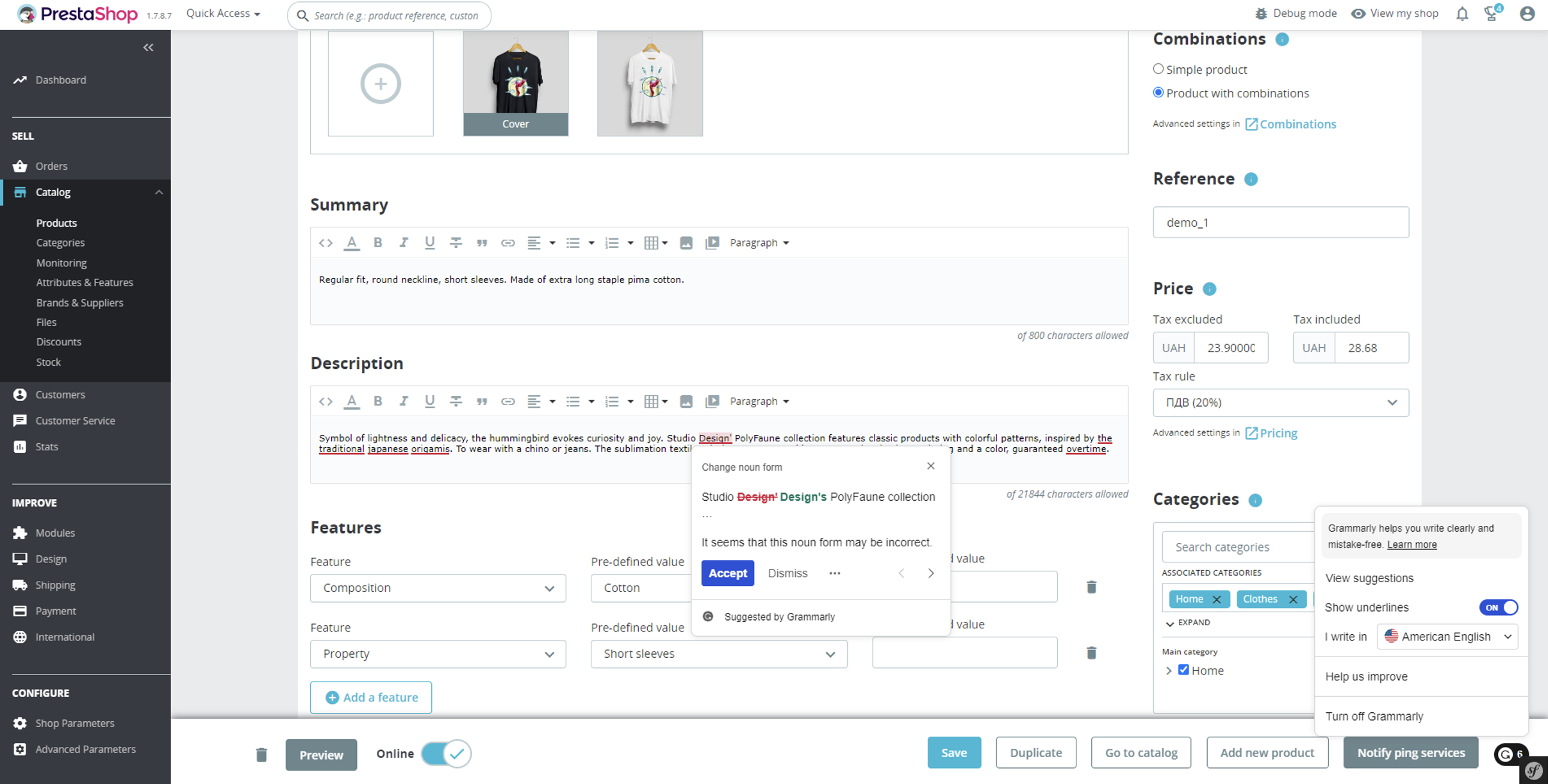The image size is (1548, 784).
Task: Open Short sleeves pre-defined value dropdown
Action: tap(719, 654)
